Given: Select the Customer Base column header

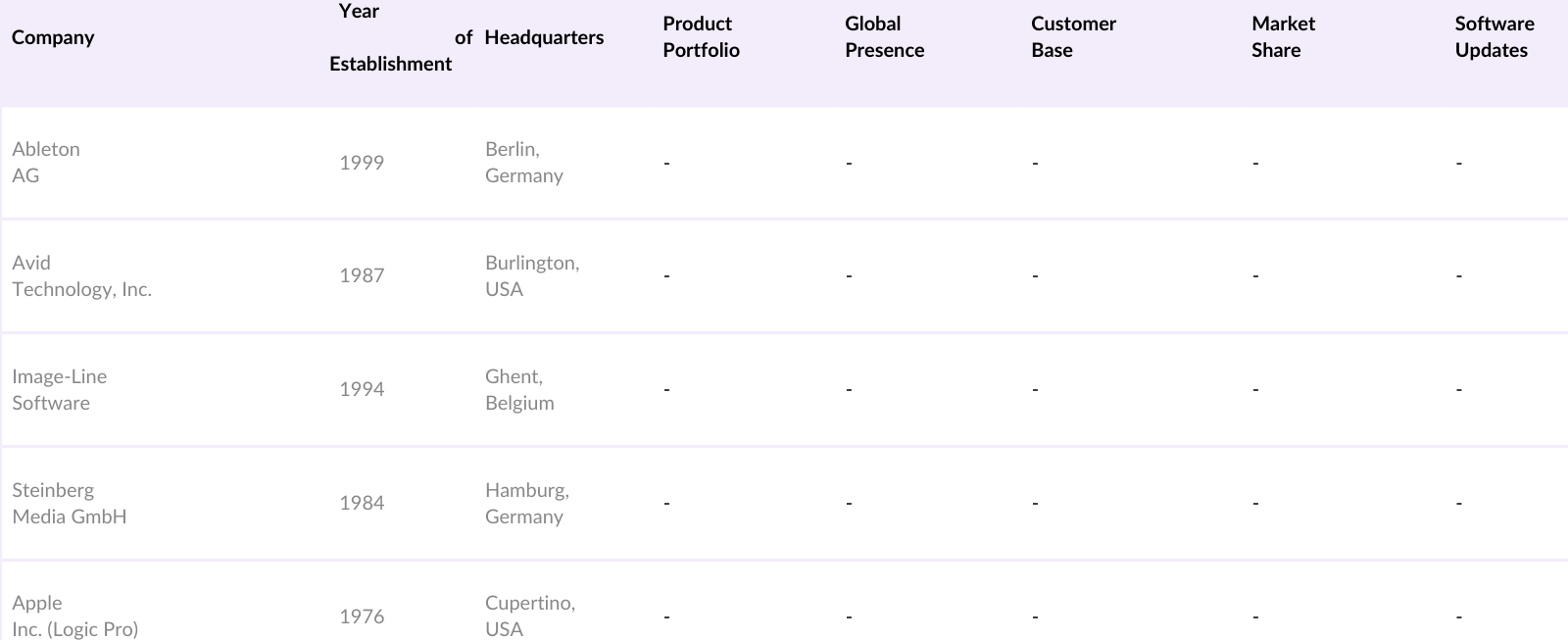Looking at the screenshot, I should click(x=1073, y=37).
